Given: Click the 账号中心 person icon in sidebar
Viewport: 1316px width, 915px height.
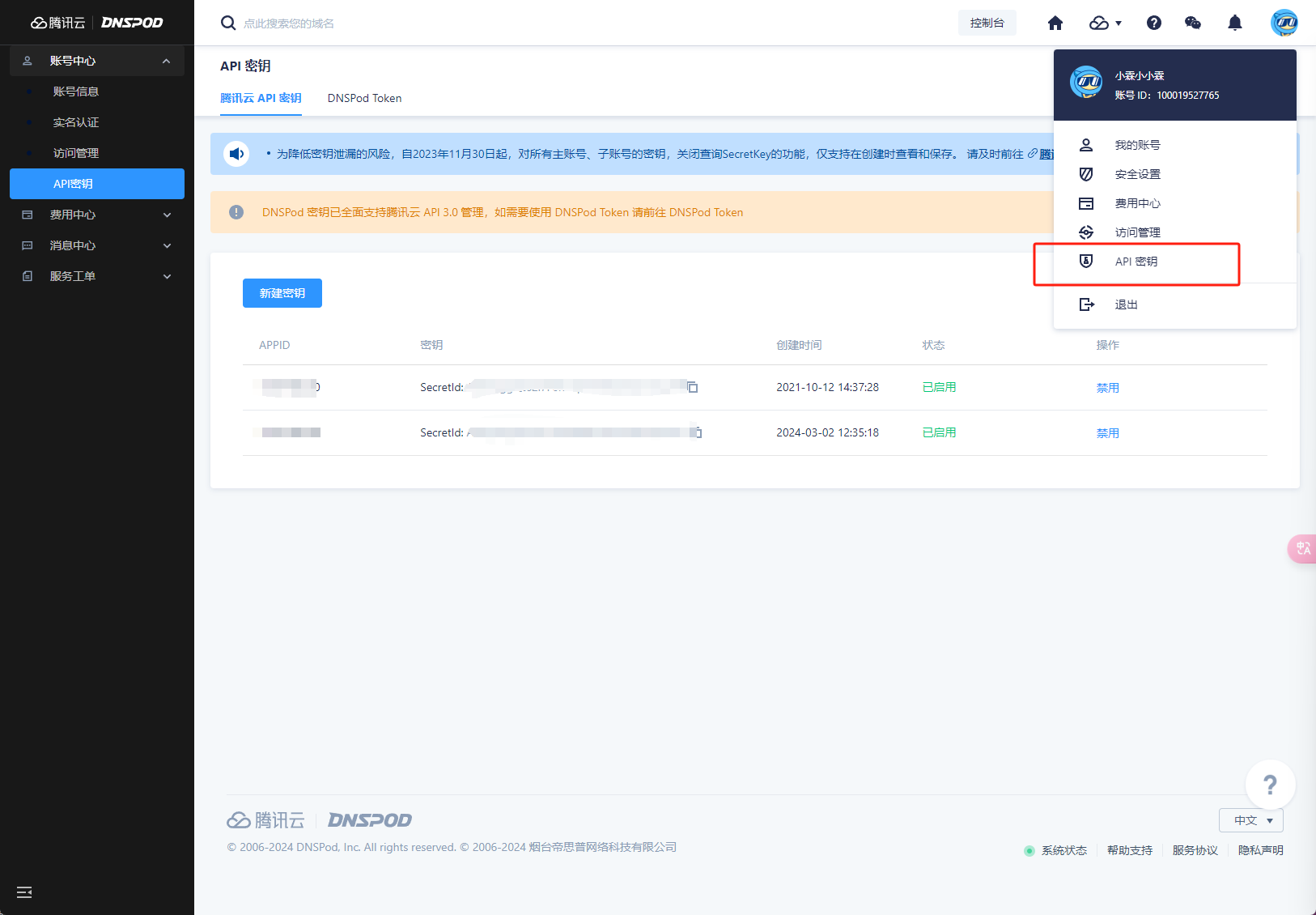Looking at the screenshot, I should click(x=28, y=61).
